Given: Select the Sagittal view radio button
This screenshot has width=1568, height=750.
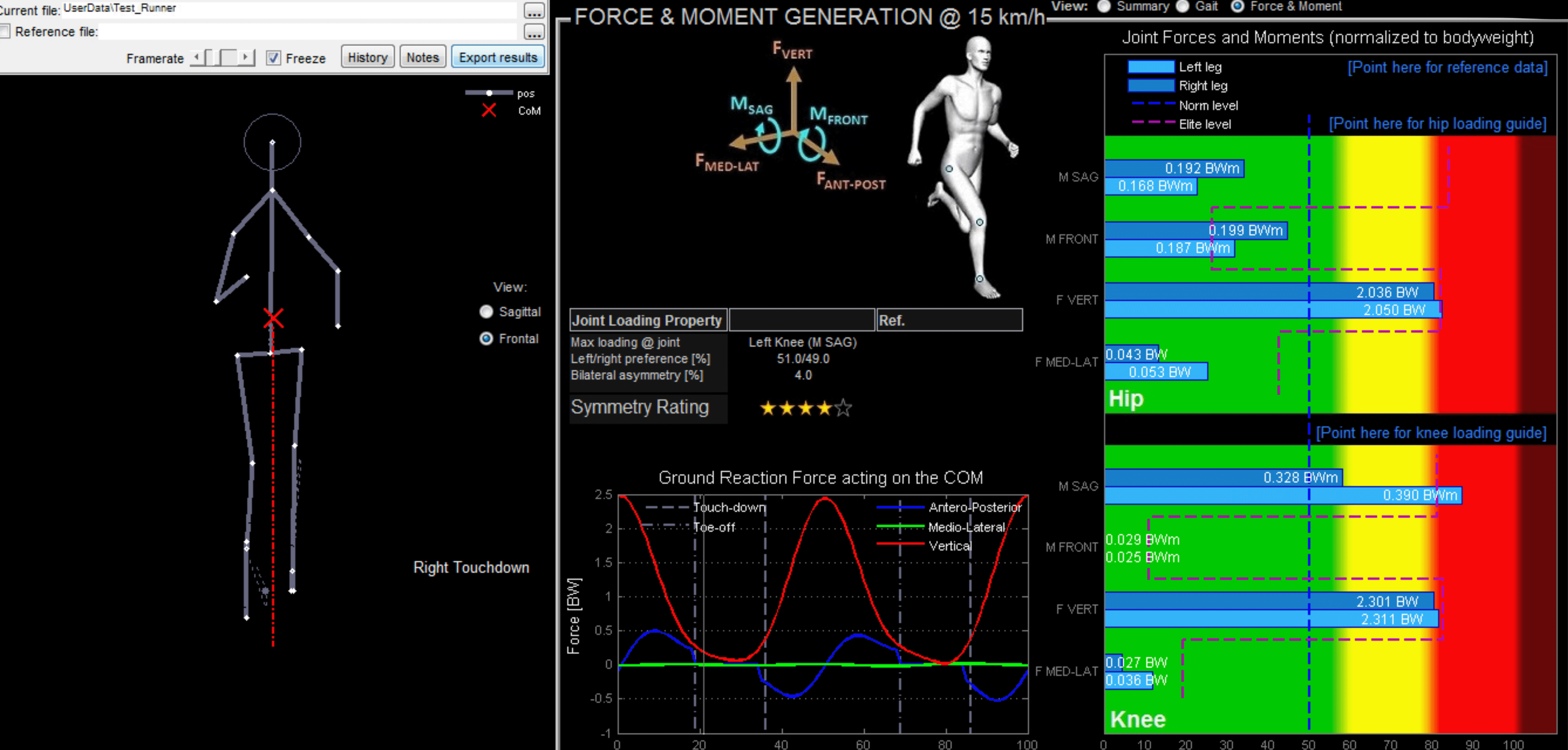Looking at the screenshot, I should coord(486,311).
